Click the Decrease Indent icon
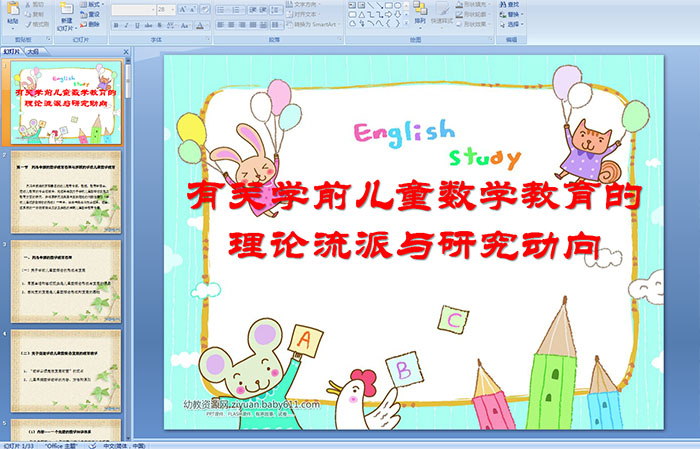Image resolution: width=700 pixels, height=449 pixels. (253, 10)
